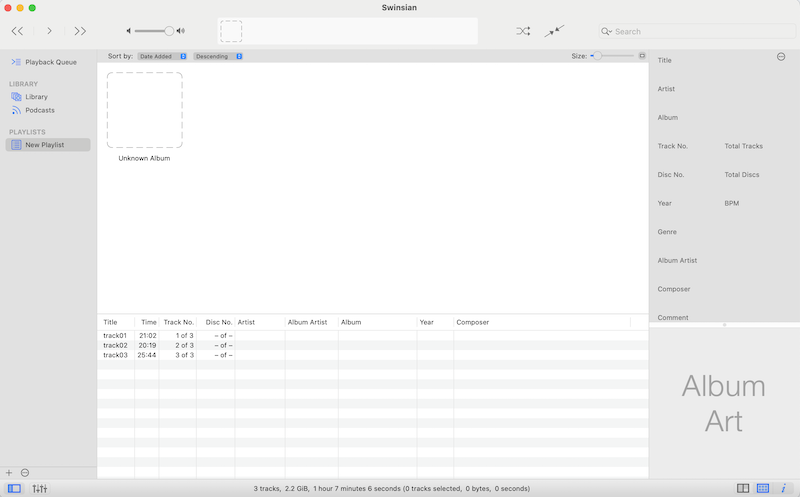Click the Title field in the inspector

pyautogui.click(x=665, y=60)
